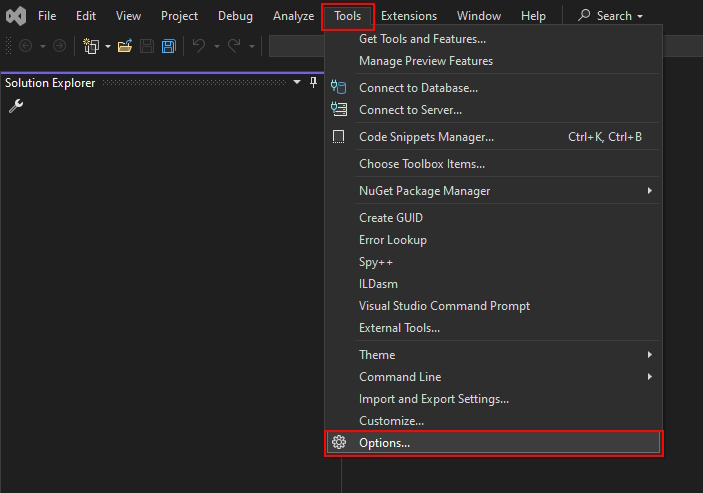Screen dimensions: 703x493
Task: Expand the Theme submenu
Action: point(650,355)
